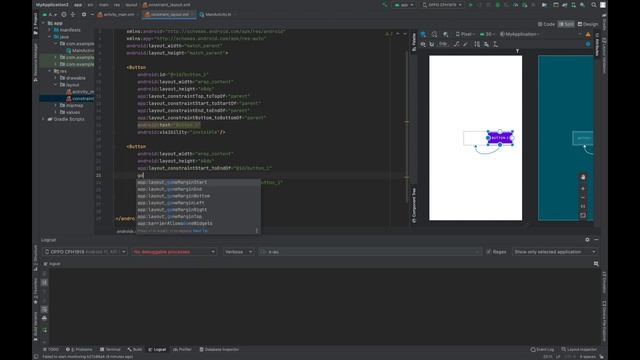Click print icon in Logcat side toolbar
Image resolution: width=640 pixels, height=360 pixels.
click(44, 318)
